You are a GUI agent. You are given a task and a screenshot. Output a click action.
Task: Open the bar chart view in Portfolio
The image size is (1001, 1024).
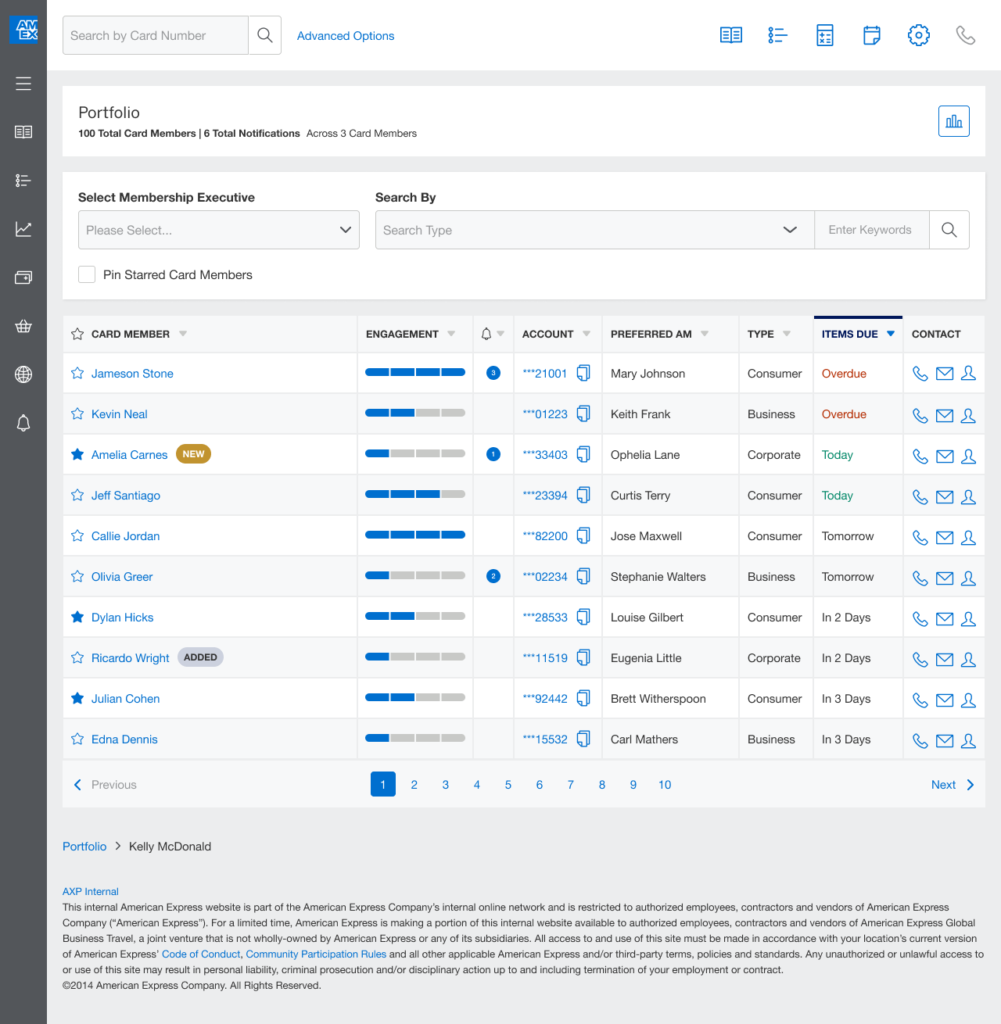pos(953,121)
